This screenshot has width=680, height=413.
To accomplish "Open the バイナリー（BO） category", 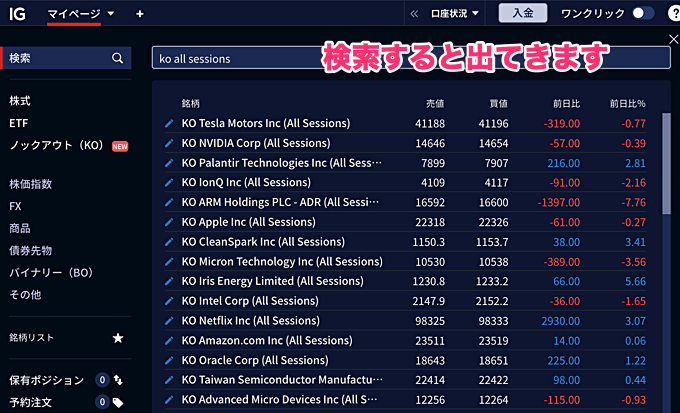I will click(x=51, y=272).
